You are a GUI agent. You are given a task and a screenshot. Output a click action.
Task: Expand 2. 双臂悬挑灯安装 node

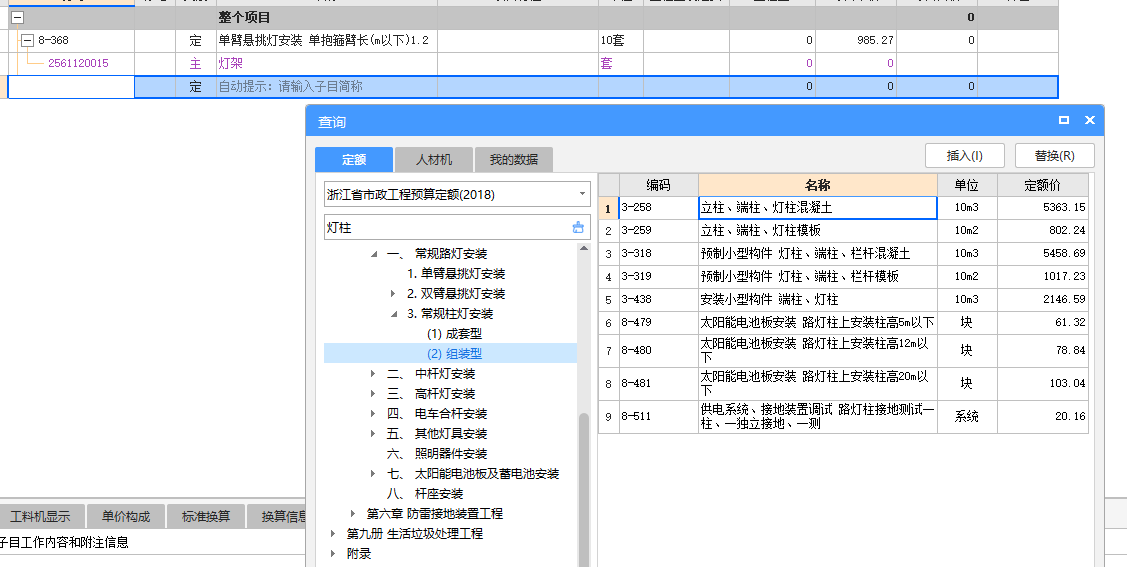393,294
